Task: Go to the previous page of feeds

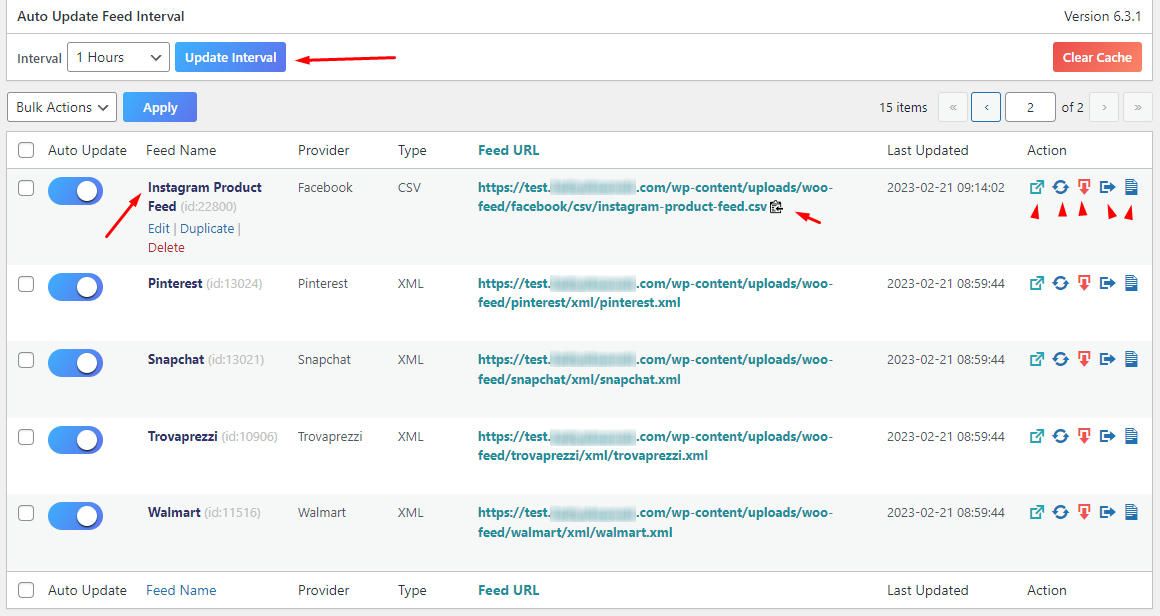Action: tap(986, 107)
